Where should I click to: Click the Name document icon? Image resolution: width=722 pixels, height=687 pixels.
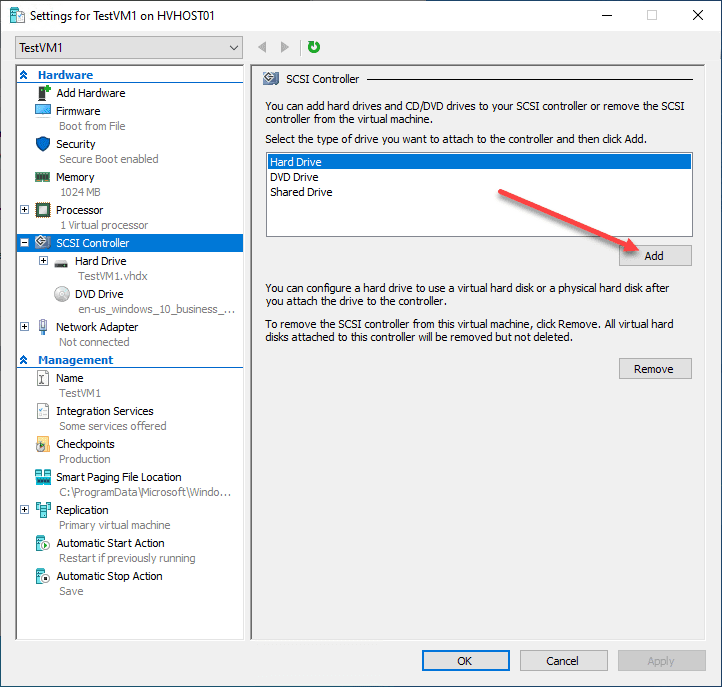pos(42,378)
